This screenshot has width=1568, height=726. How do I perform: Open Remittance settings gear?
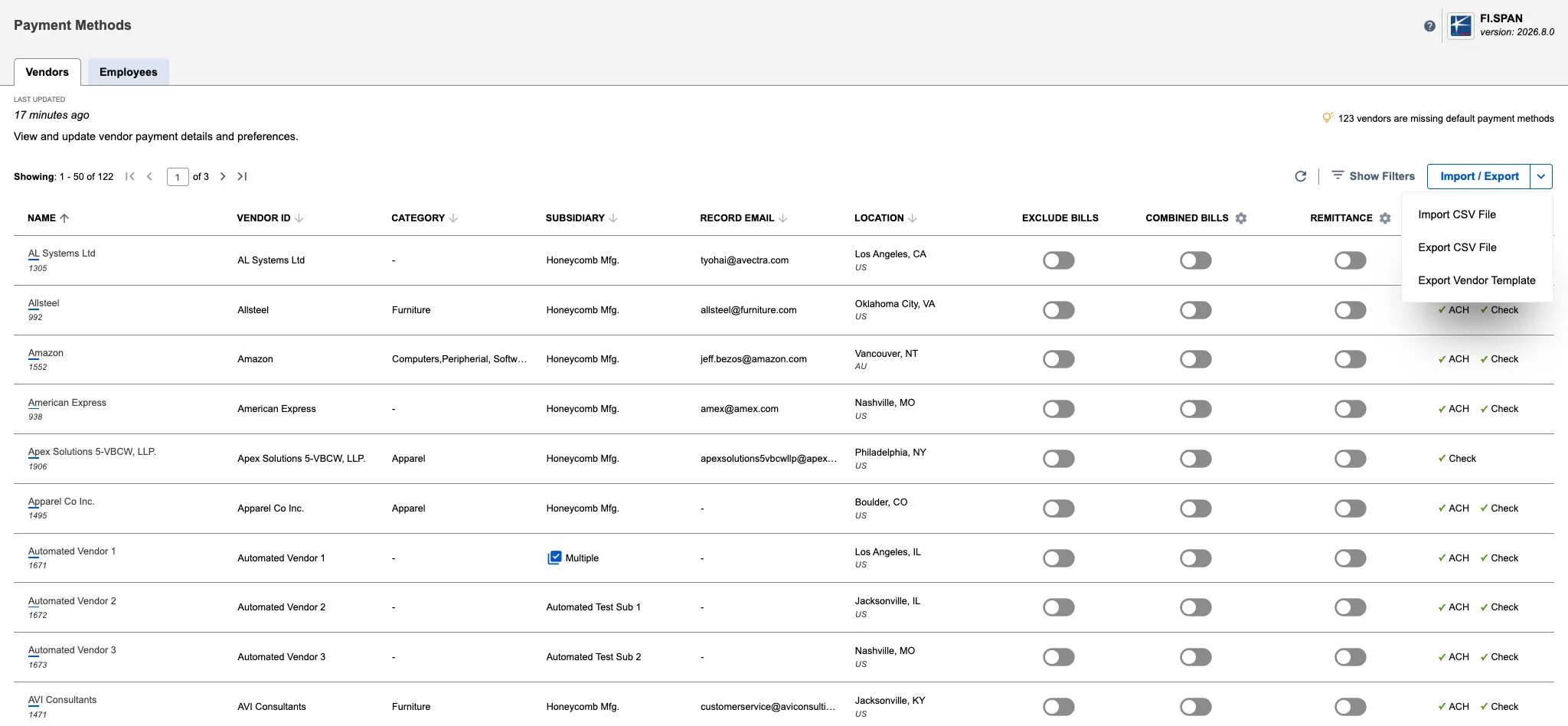1385,218
